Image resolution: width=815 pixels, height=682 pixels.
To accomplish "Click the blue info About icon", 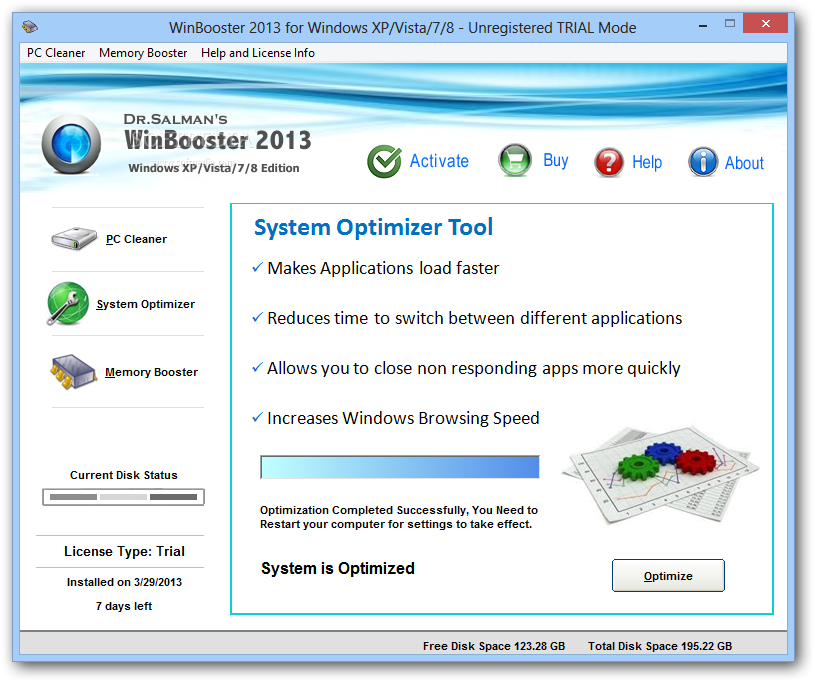I will [x=703, y=162].
